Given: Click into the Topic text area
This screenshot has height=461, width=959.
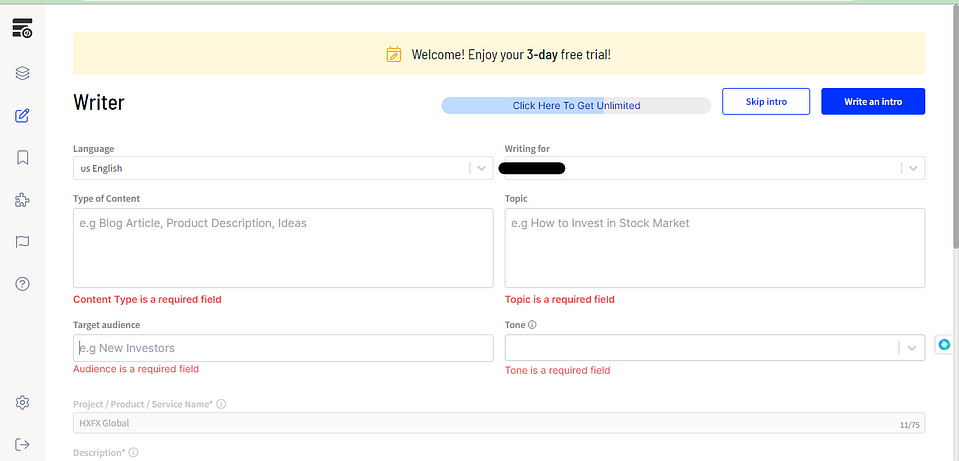Looking at the screenshot, I should coord(714,248).
